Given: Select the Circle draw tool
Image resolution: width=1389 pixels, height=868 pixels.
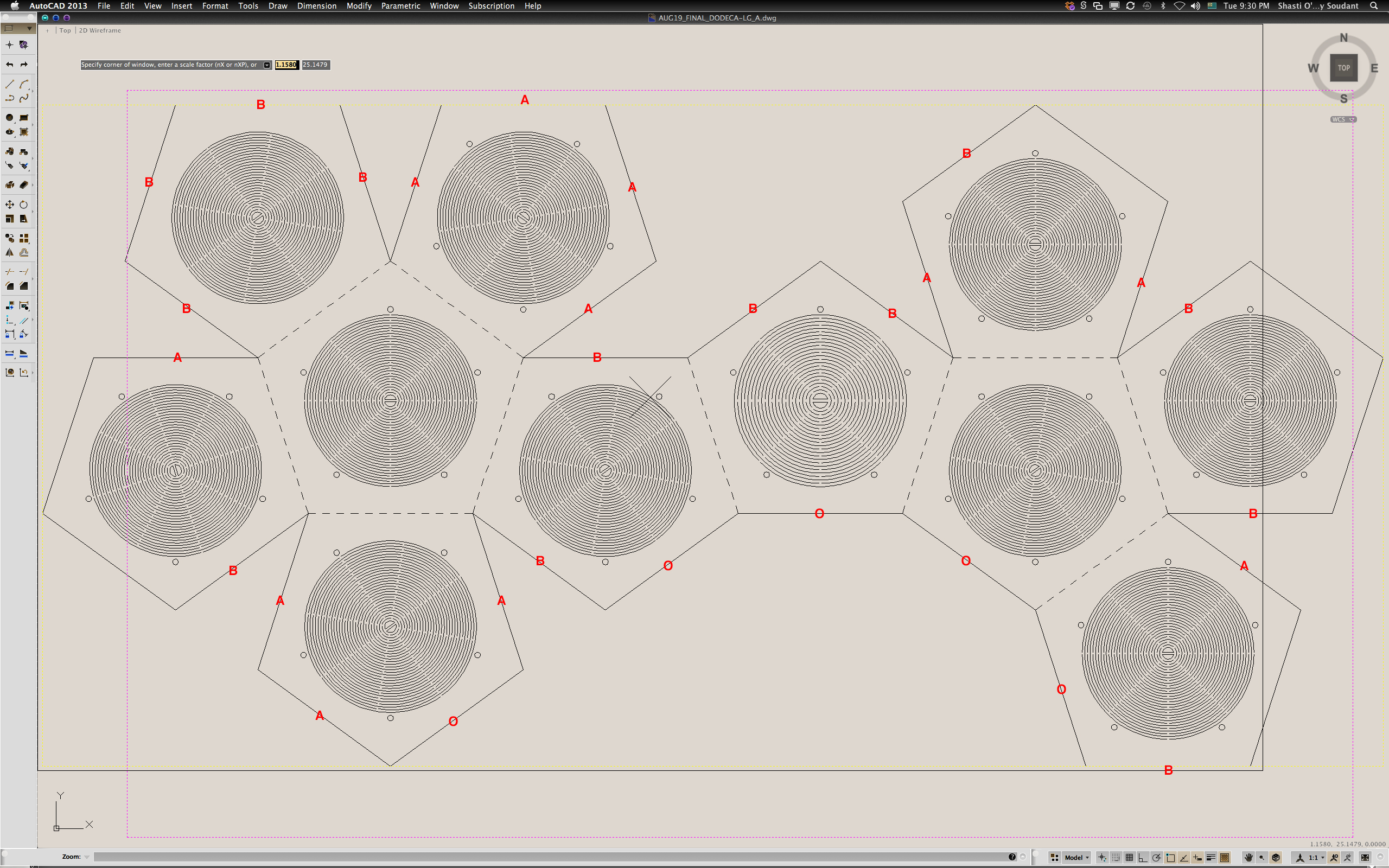Looking at the screenshot, I should tap(10, 117).
